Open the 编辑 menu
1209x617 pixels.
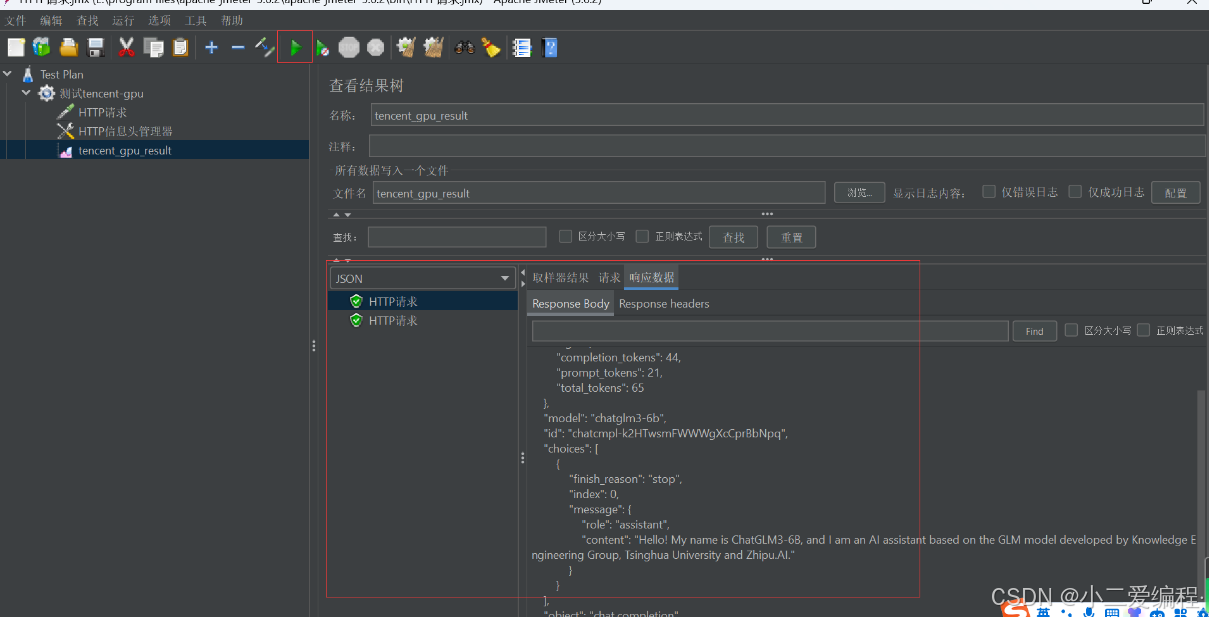(51, 20)
